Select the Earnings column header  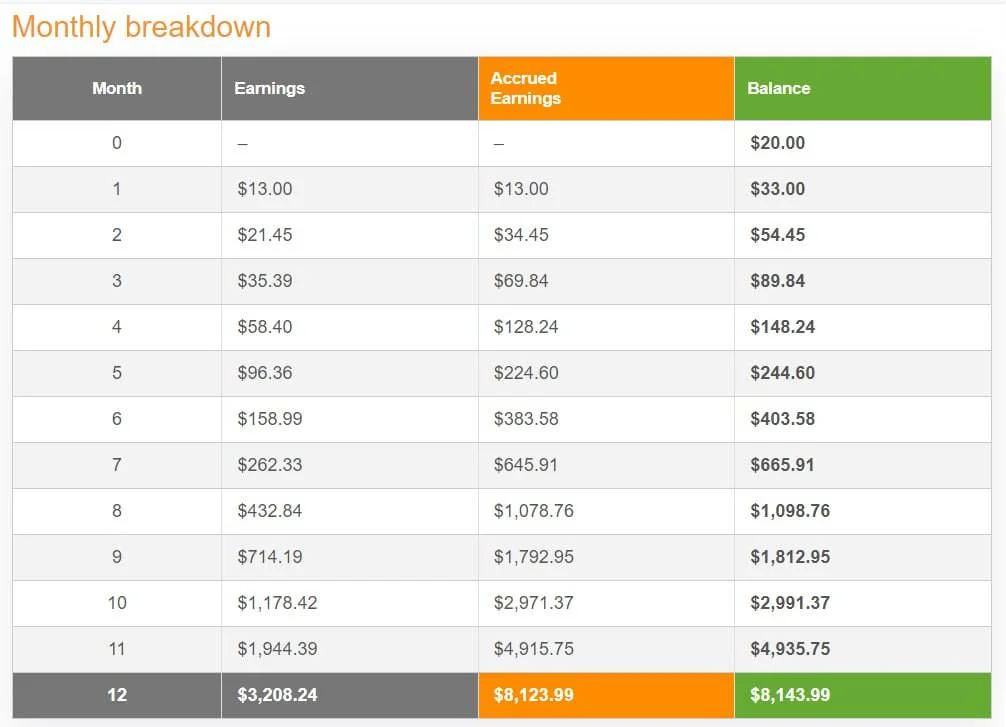(350, 89)
